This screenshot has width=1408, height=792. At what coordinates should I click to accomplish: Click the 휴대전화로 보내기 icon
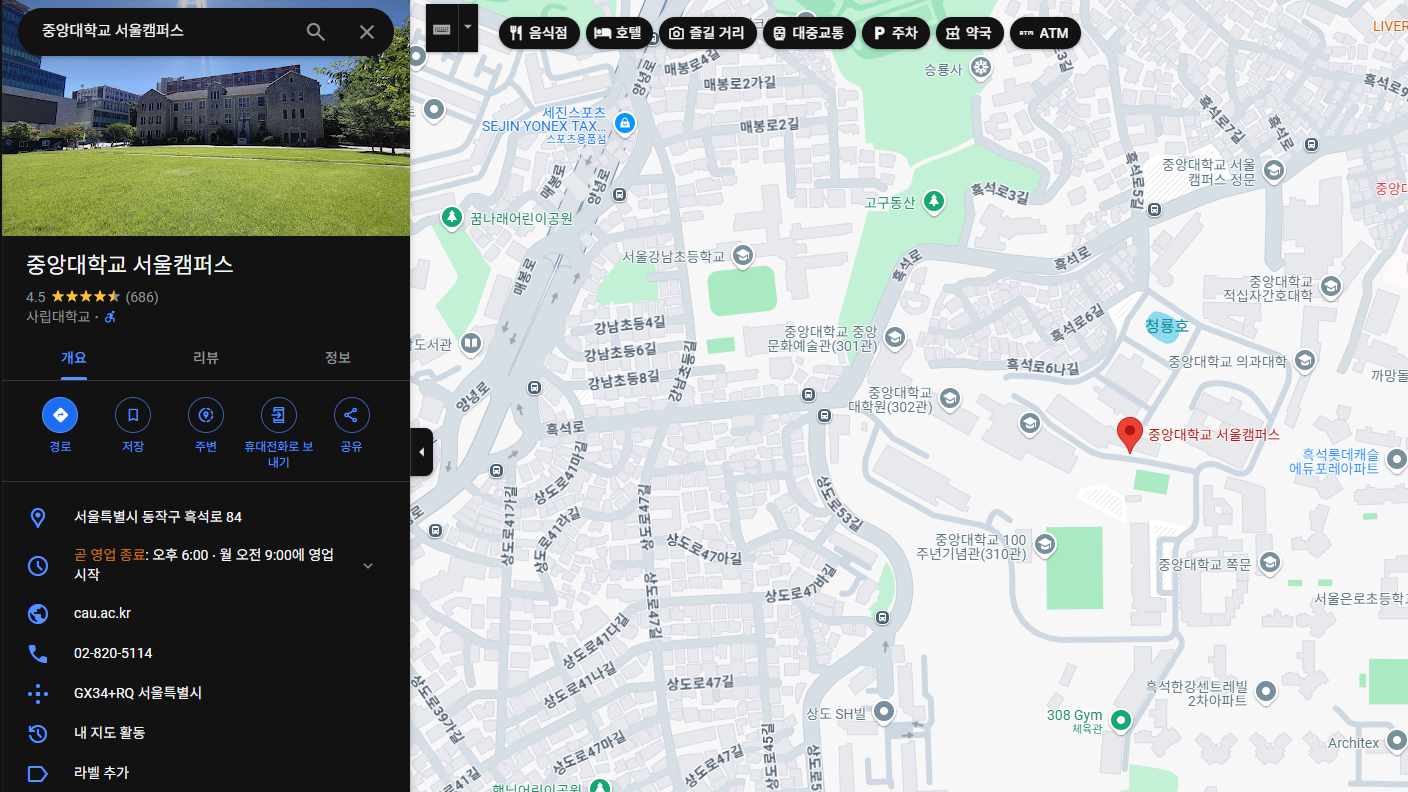279,415
